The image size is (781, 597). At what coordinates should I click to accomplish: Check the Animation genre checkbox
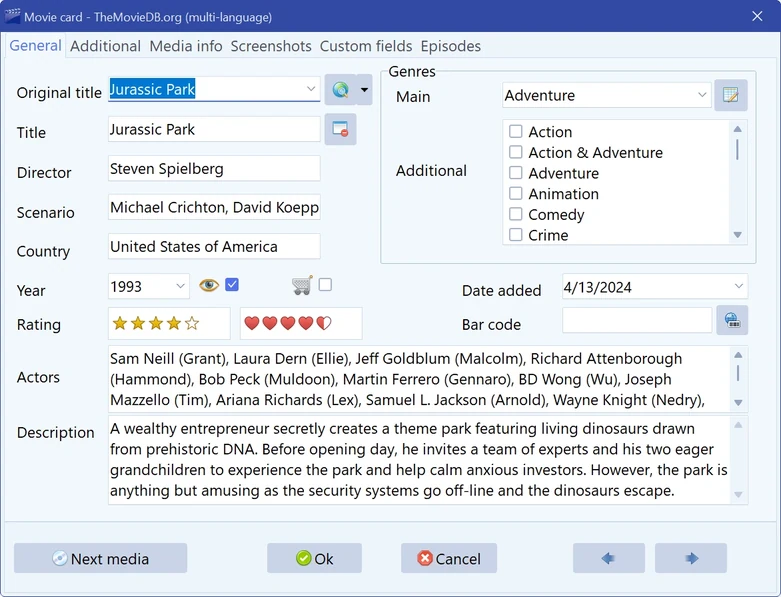click(x=516, y=193)
